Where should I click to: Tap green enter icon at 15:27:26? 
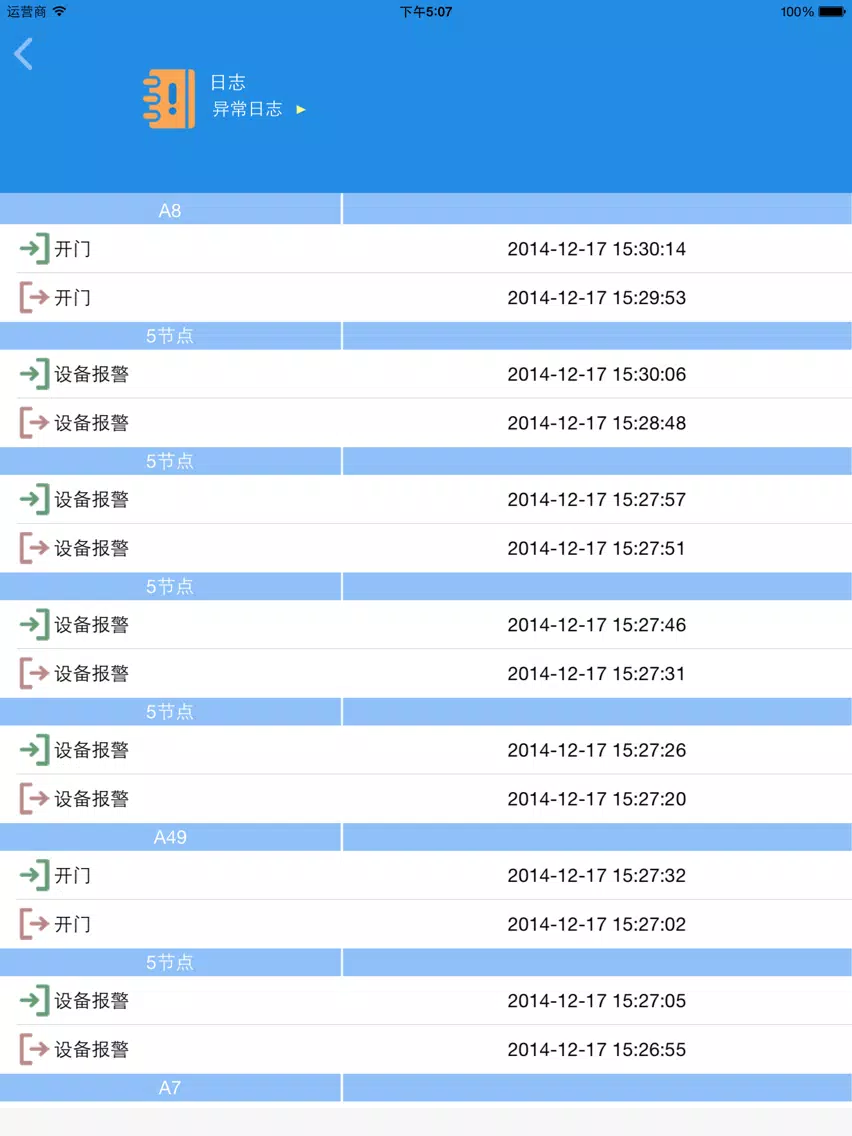[x=34, y=750]
